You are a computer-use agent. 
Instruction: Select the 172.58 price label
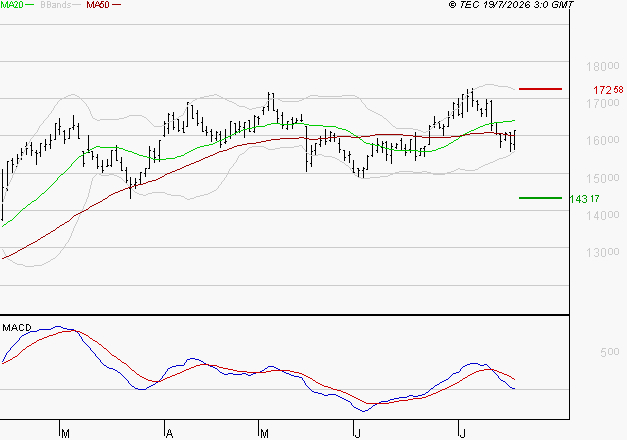(x=608, y=90)
